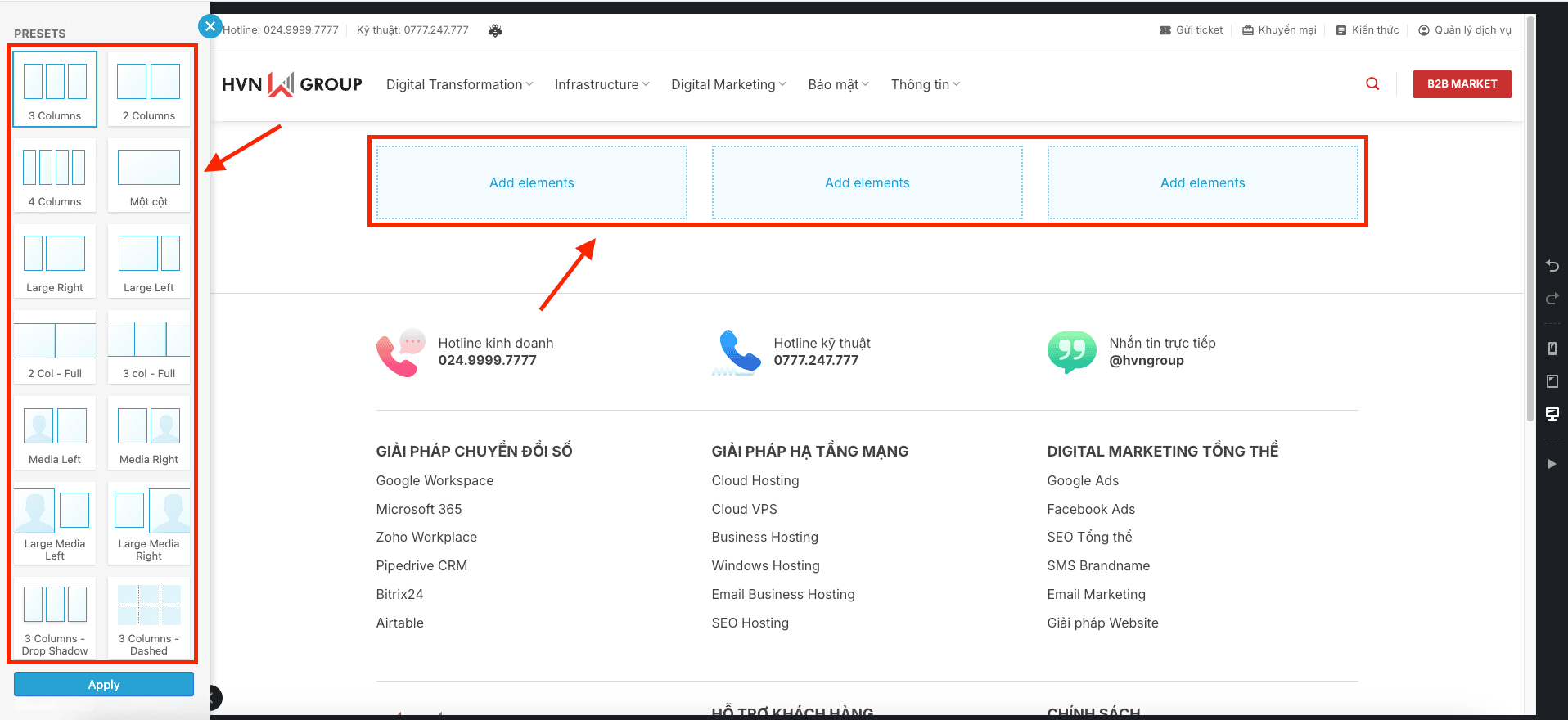Expand the Digital Transformation menu
The image size is (1568, 720).
[459, 85]
